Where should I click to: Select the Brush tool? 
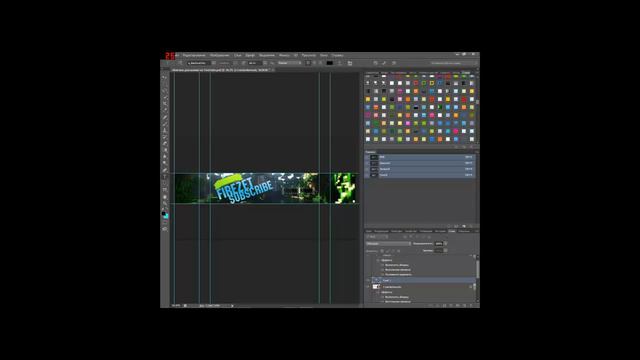coord(165,123)
